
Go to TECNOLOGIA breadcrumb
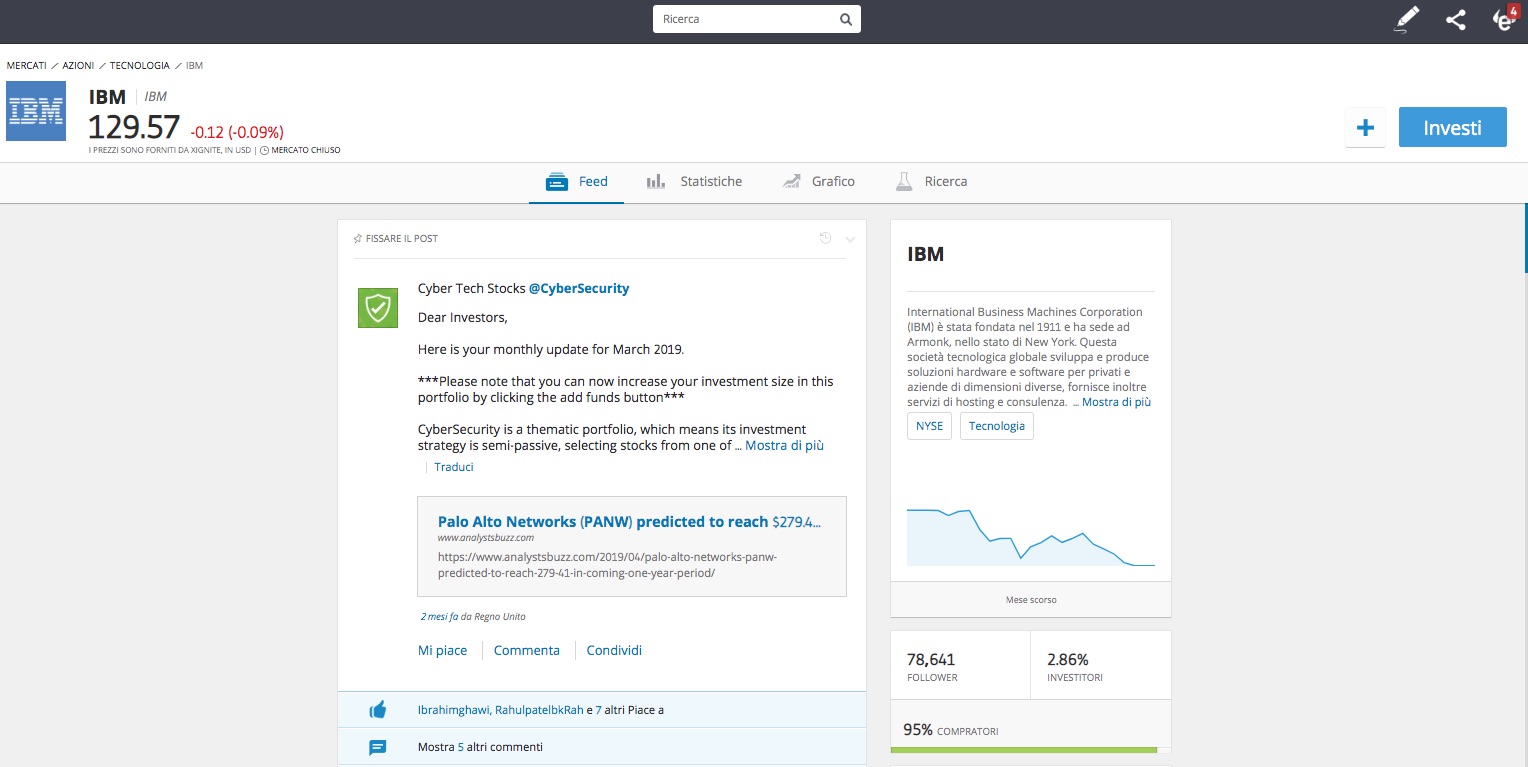point(140,66)
